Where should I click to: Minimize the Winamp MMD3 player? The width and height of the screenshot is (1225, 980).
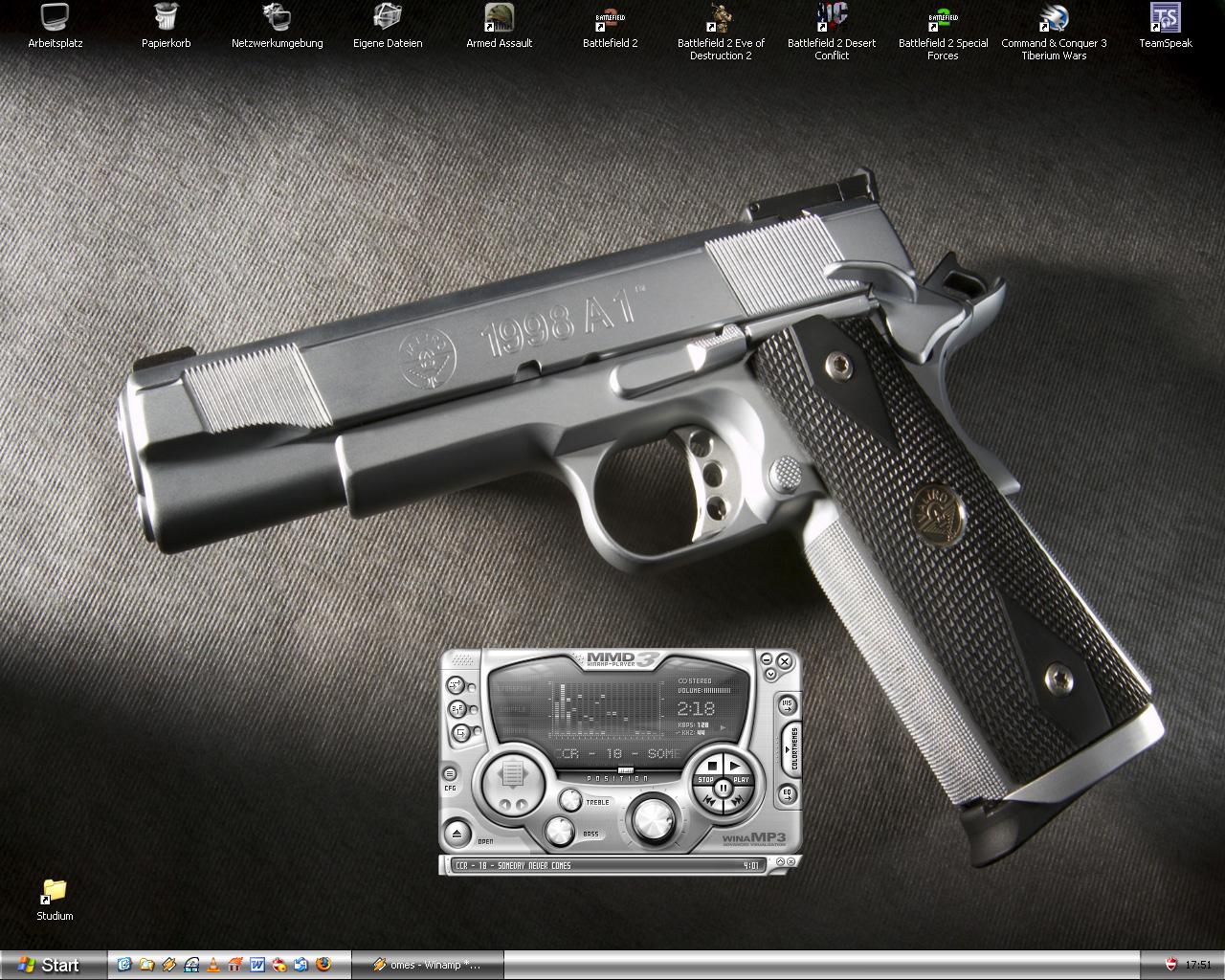pos(767,659)
